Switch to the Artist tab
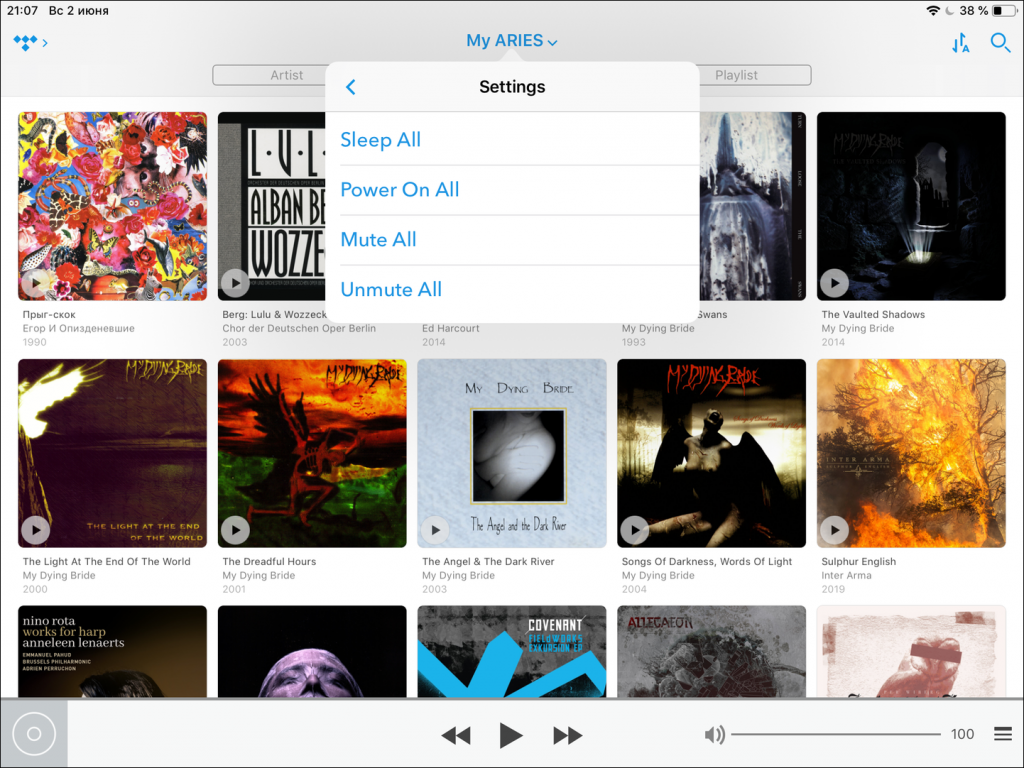The width and height of the screenshot is (1024, 768). point(286,75)
